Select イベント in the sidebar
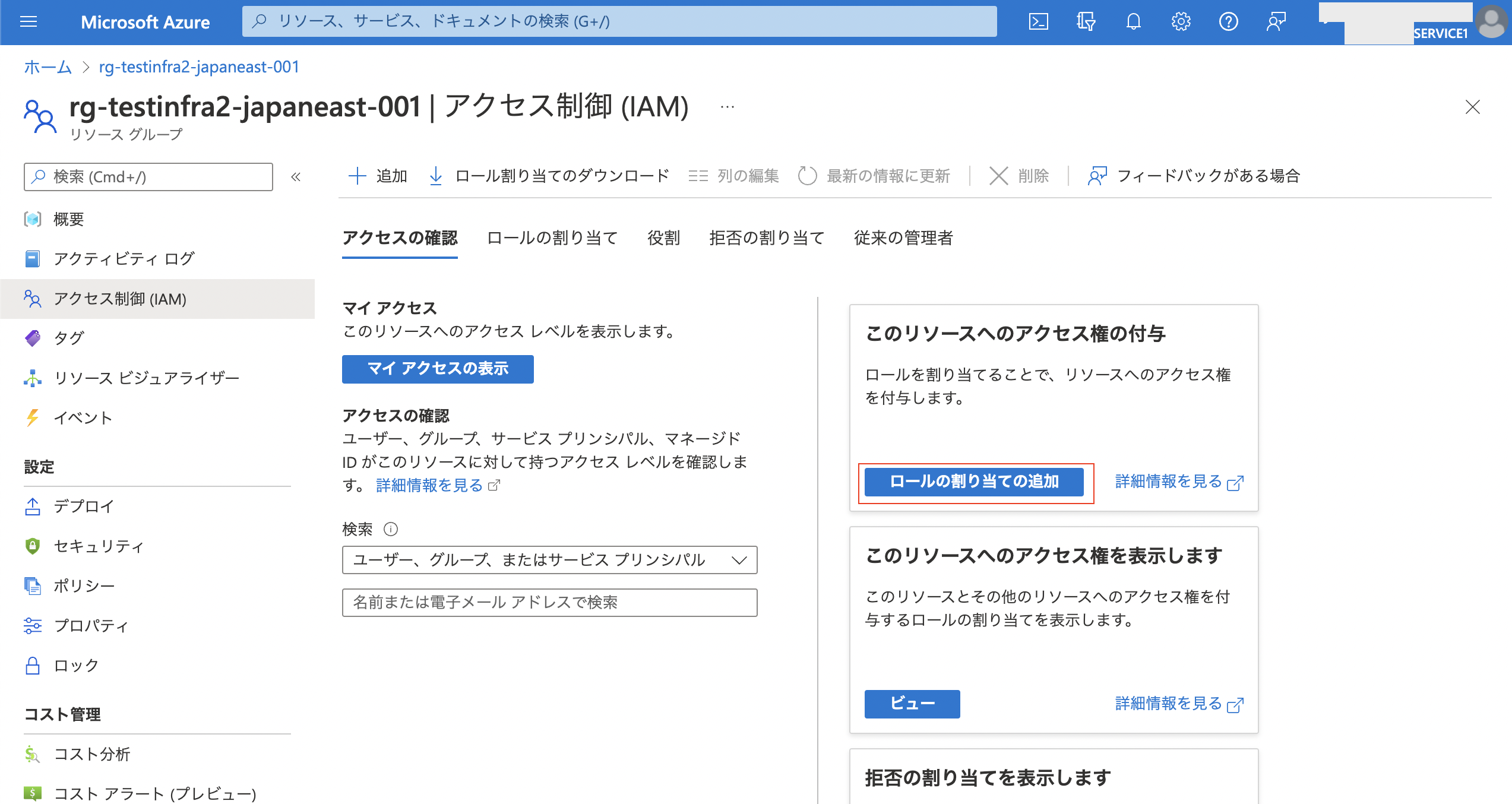The height and width of the screenshot is (804, 1512). (x=83, y=417)
